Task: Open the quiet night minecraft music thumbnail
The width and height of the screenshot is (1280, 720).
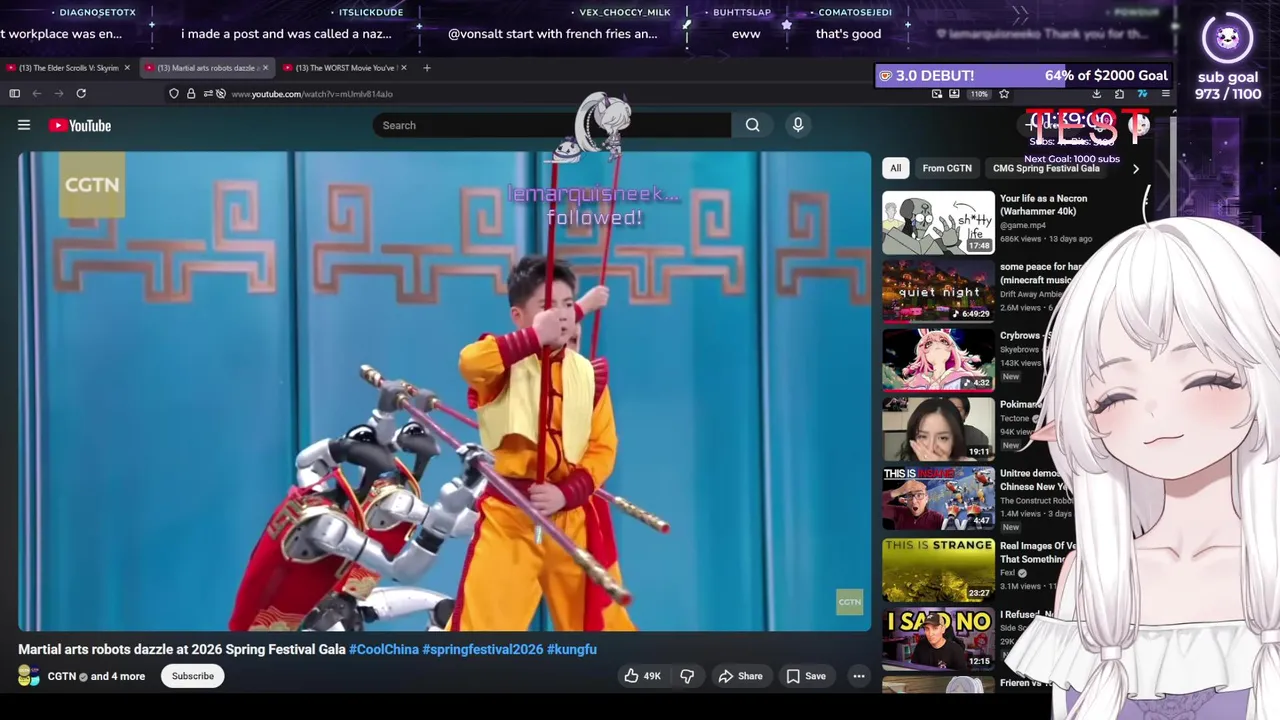Action: click(x=938, y=291)
